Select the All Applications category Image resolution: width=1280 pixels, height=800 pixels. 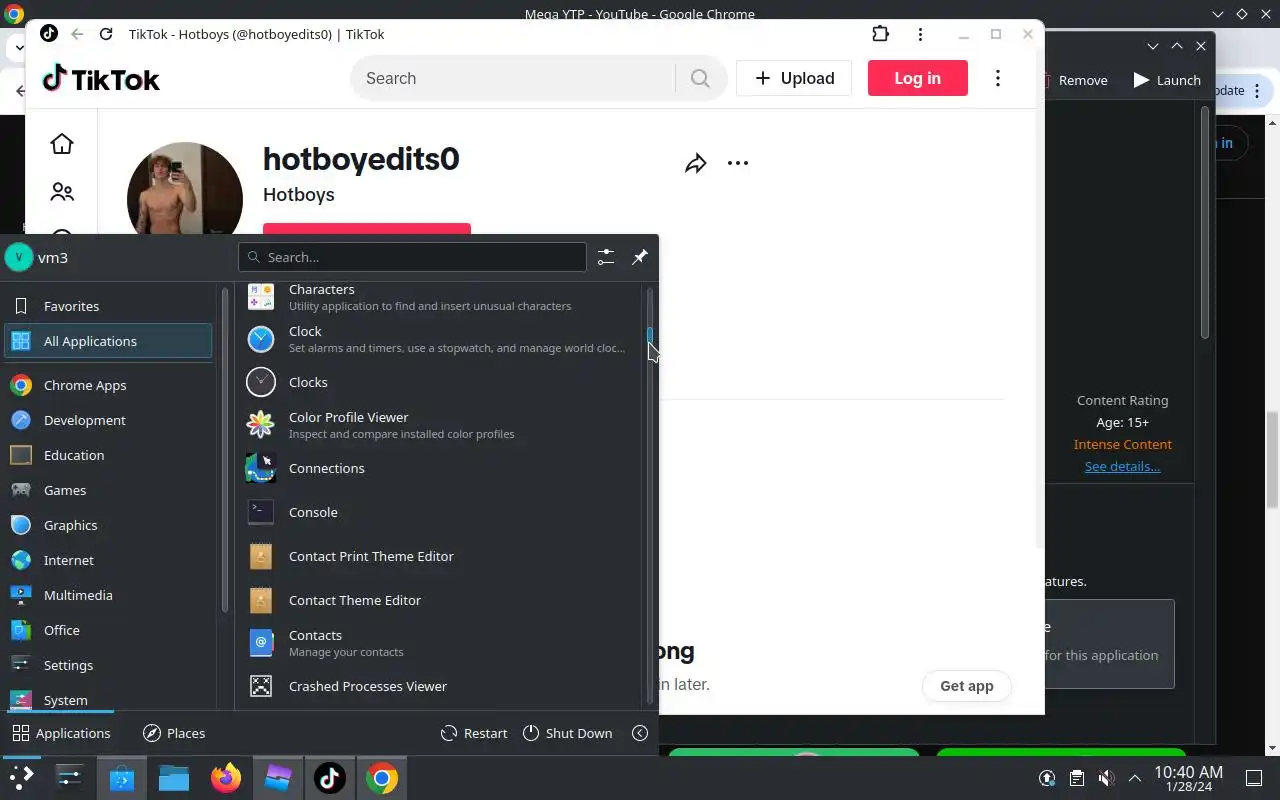(x=108, y=341)
